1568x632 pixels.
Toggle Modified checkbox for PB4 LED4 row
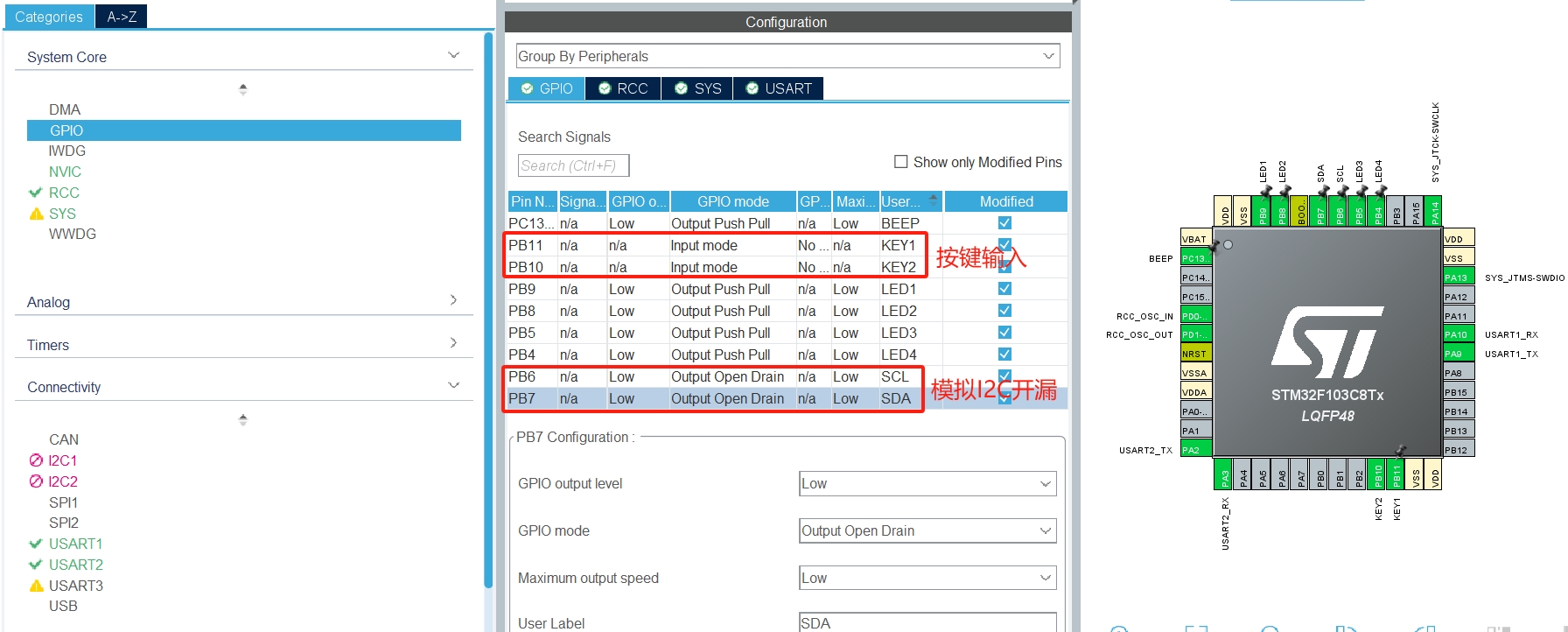click(1004, 355)
